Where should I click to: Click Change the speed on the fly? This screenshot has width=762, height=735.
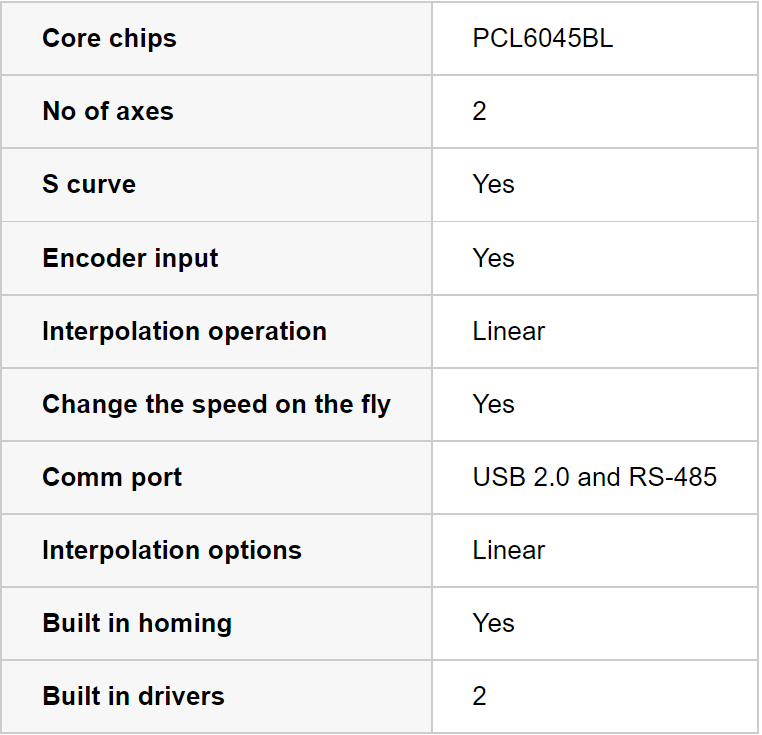point(217,405)
